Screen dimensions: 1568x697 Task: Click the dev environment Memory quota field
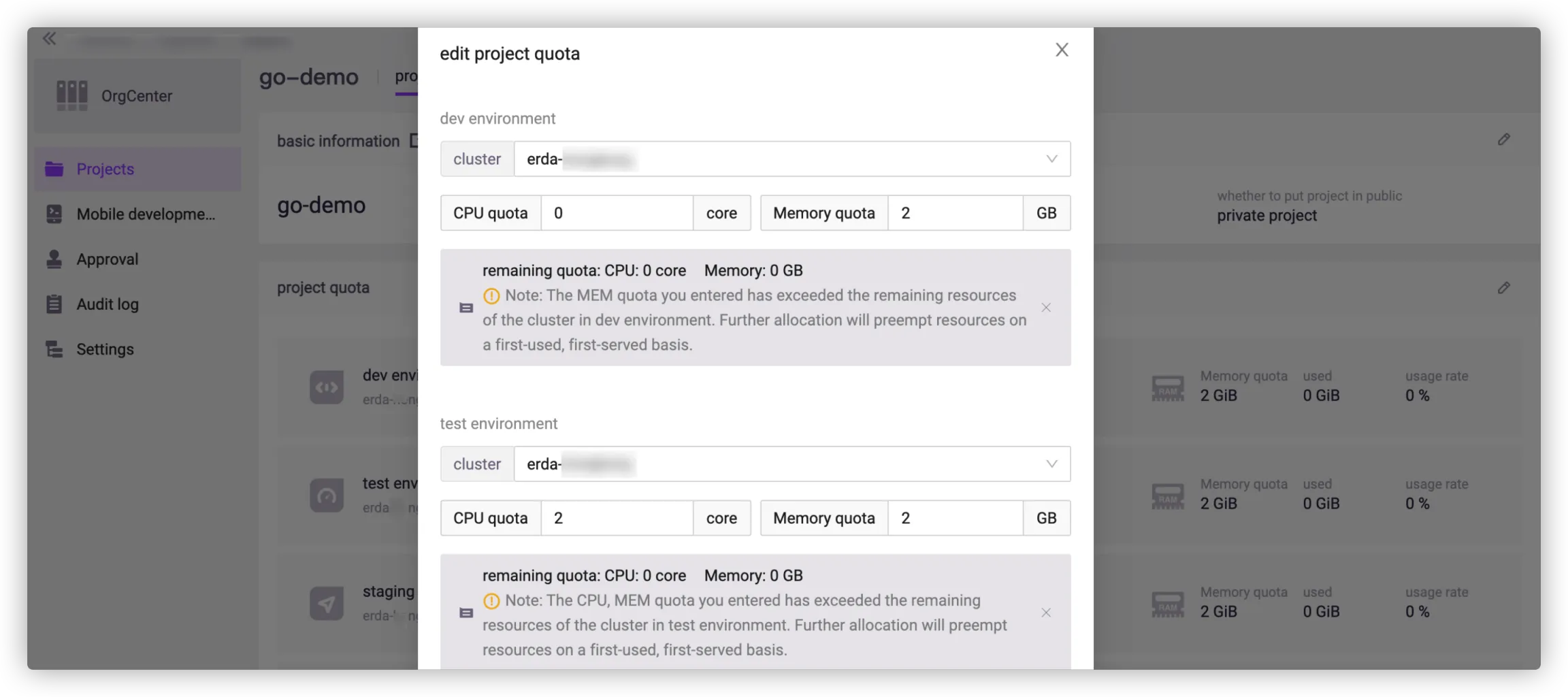click(x=955, y=213)
